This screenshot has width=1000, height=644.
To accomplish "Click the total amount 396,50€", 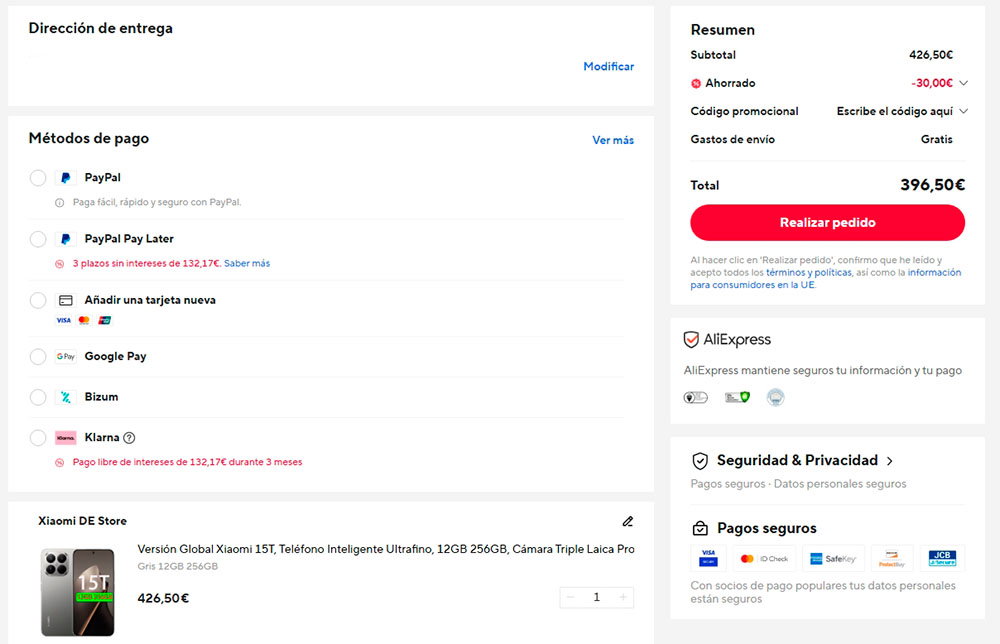I will point(932,185).
